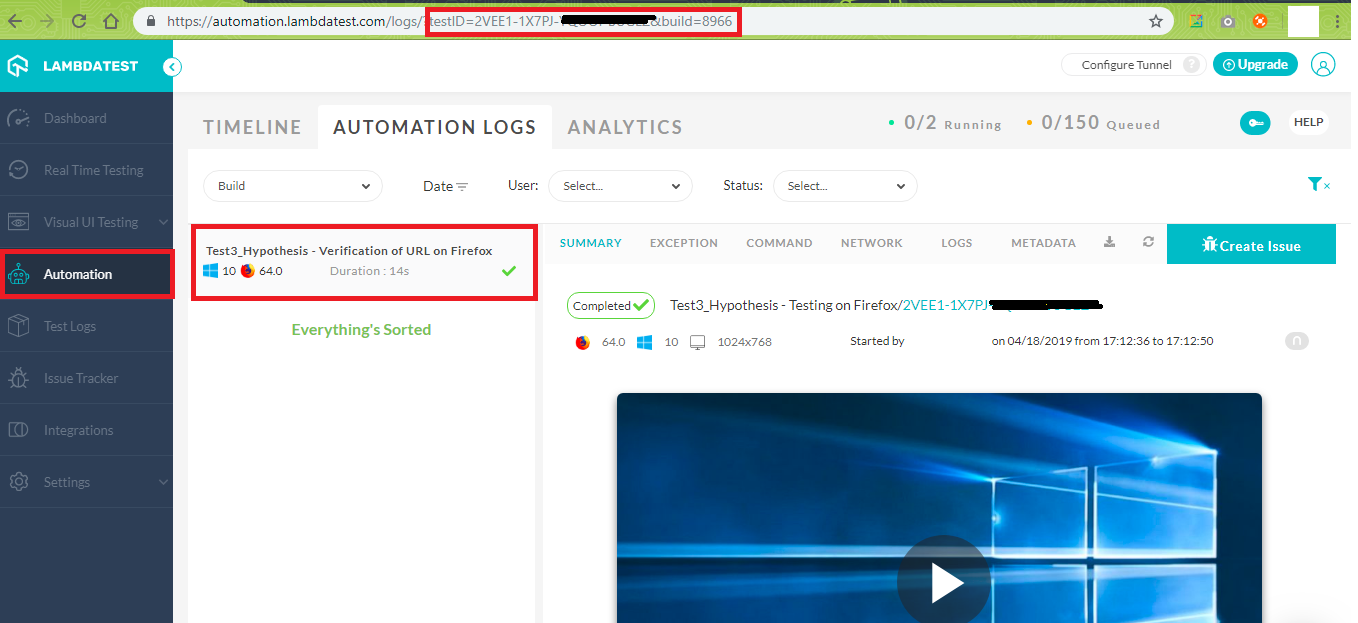This screenshot has width=1358, height=623.
Task: Click the Upgrade button
Action: pyautogui.click(x=1254, y=65)
